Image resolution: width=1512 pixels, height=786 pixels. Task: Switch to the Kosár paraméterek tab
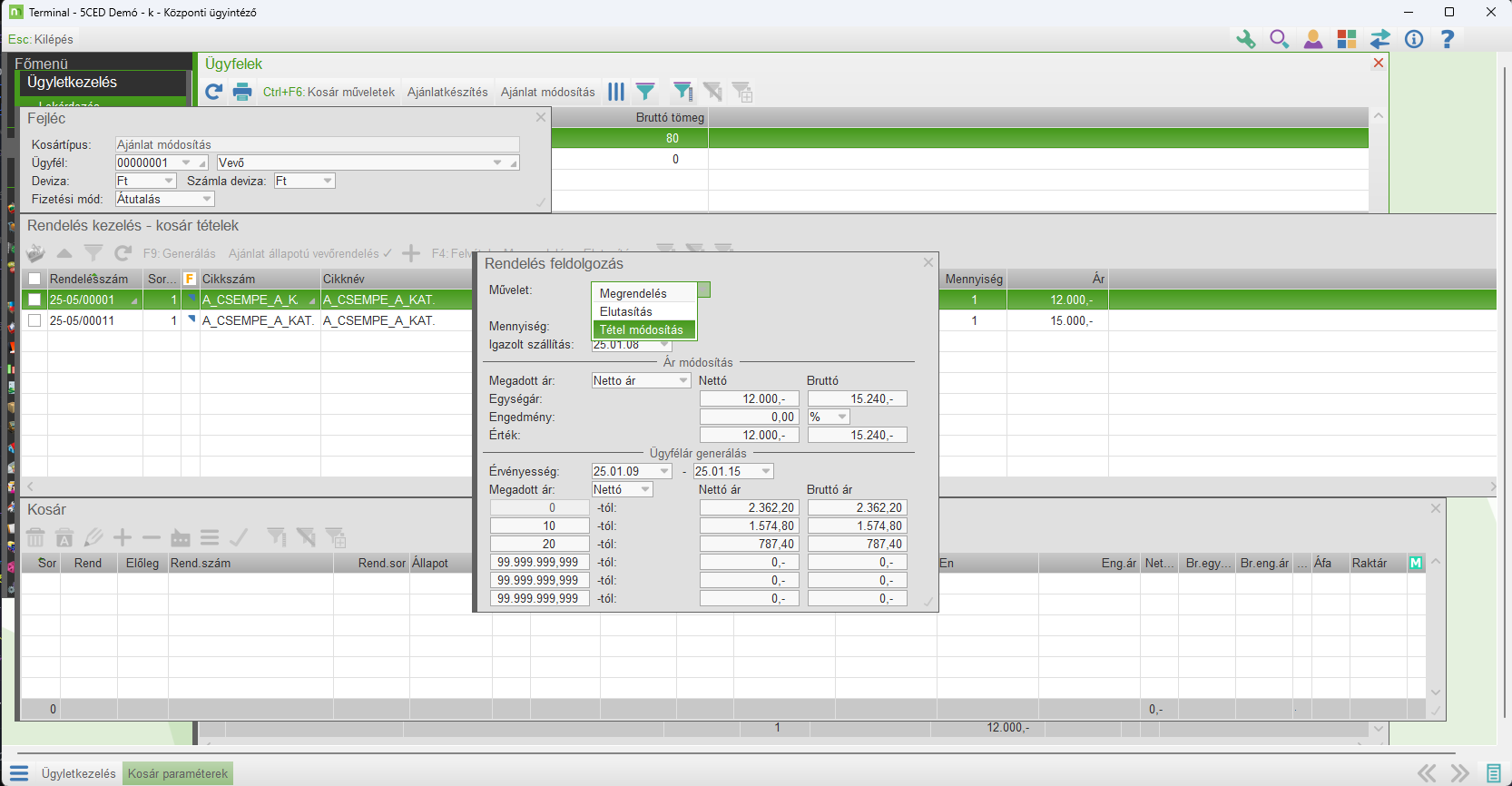178,773
